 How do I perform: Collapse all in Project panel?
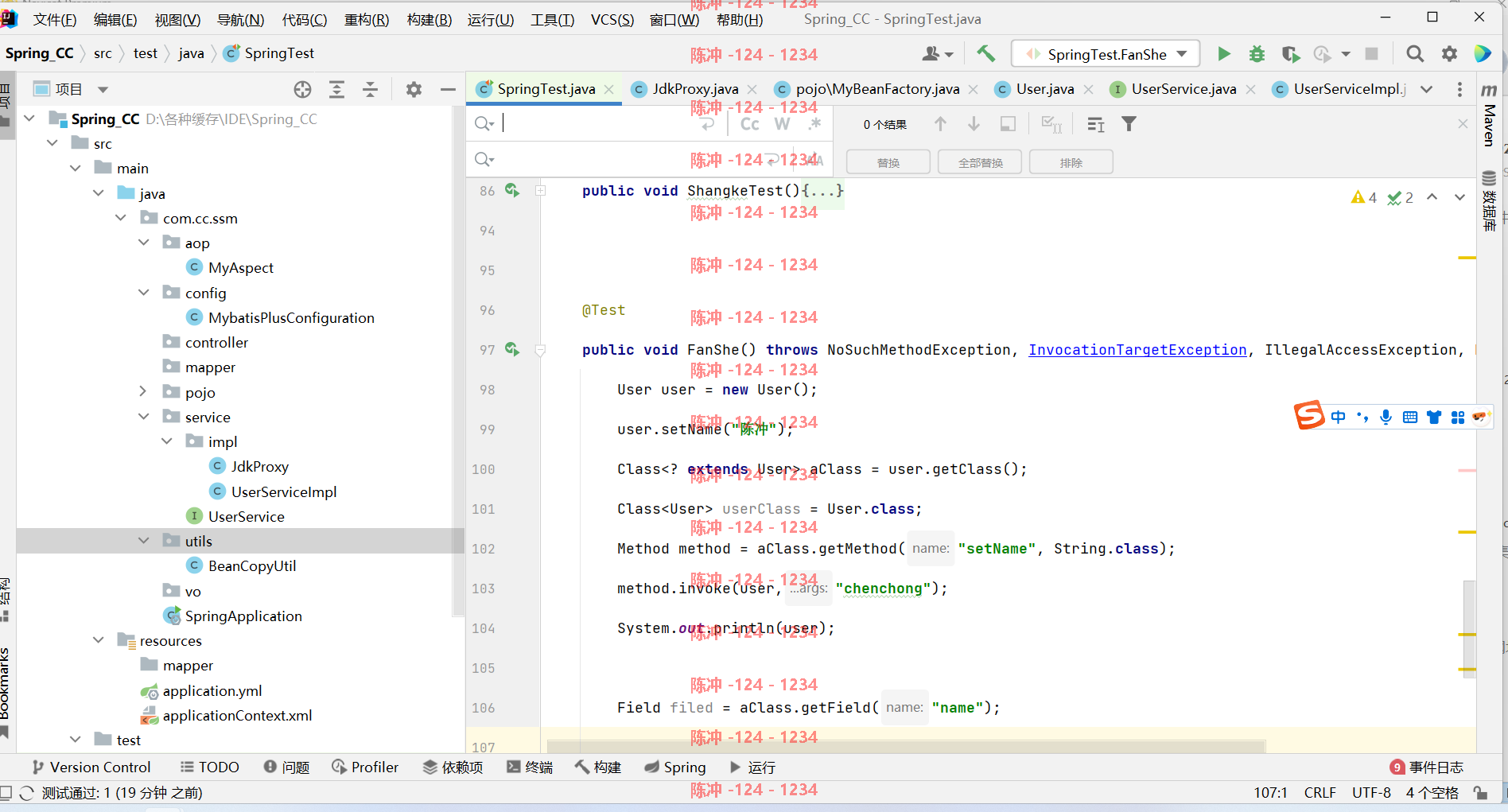(x=370, y=89)
